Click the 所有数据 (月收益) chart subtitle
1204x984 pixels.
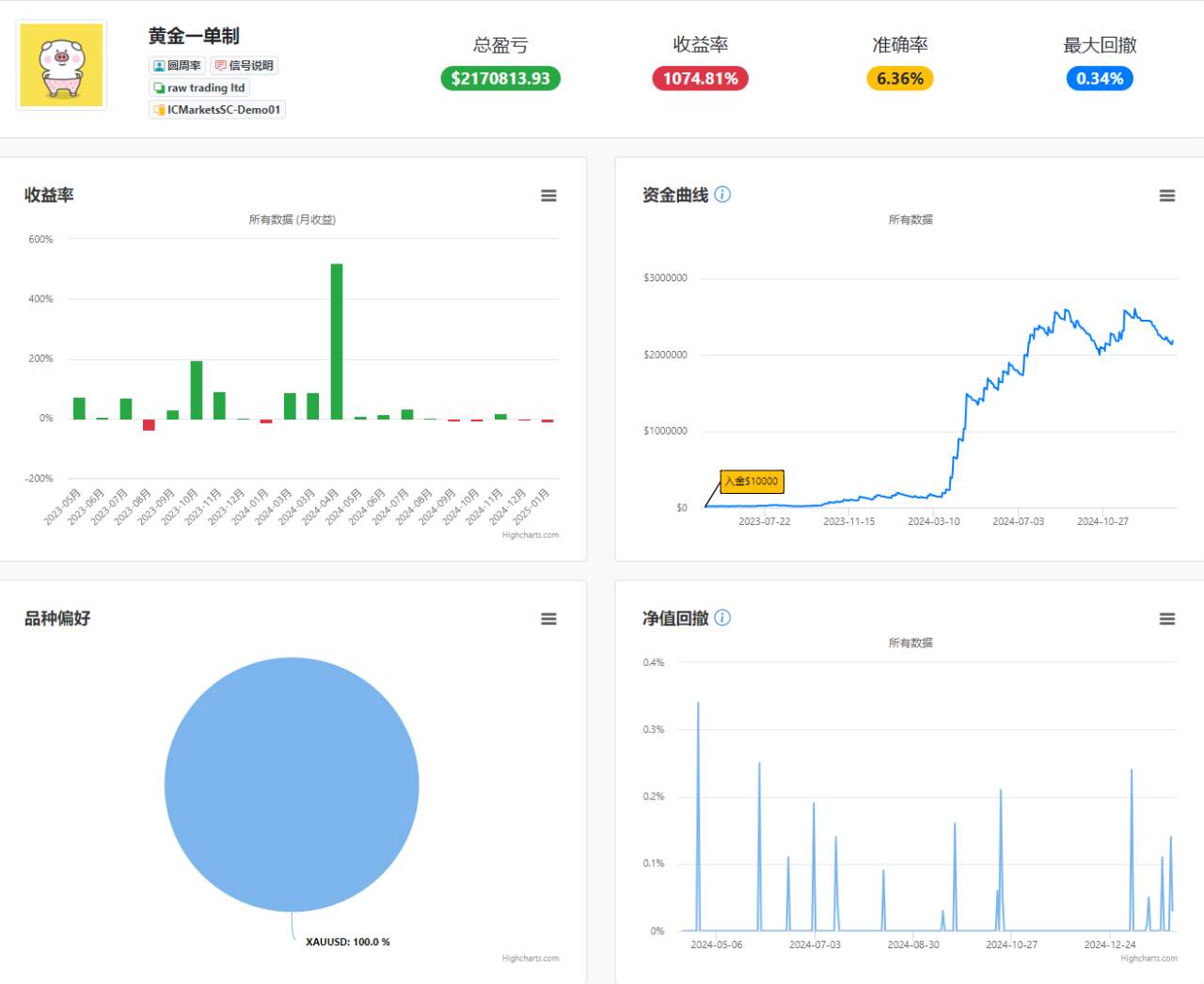293,219
